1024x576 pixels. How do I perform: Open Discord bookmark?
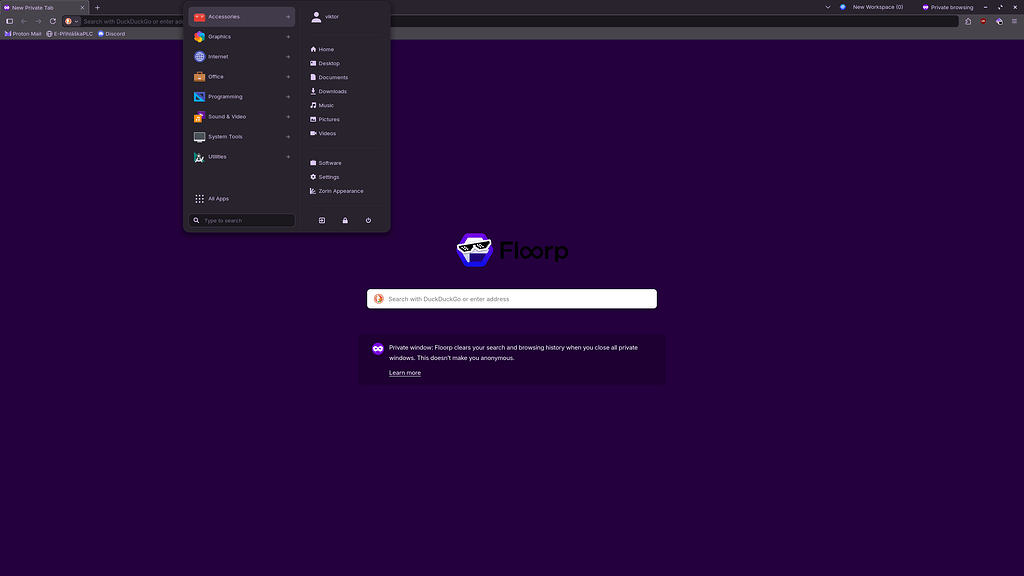click(x=112, y=34)
